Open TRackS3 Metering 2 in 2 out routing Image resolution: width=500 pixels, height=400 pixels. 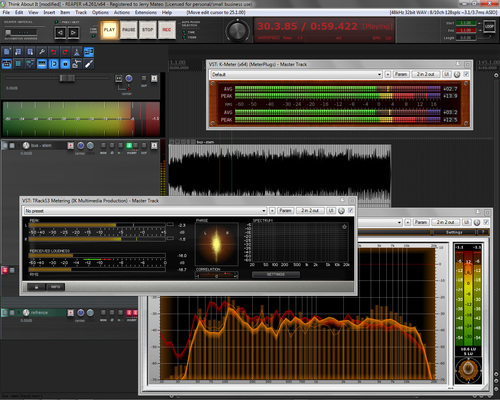point(310,211)
